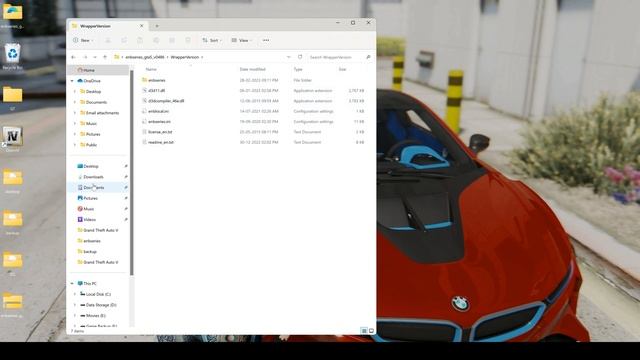This screenshot has width=640, height=360.
Task: Expand the Local Disk (C:) node
Action: point(75,294)
